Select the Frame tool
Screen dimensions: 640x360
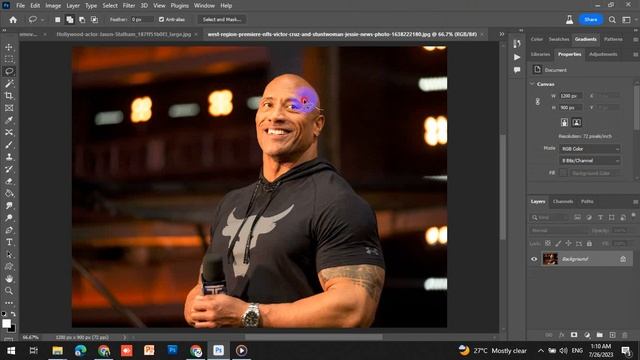9,108
